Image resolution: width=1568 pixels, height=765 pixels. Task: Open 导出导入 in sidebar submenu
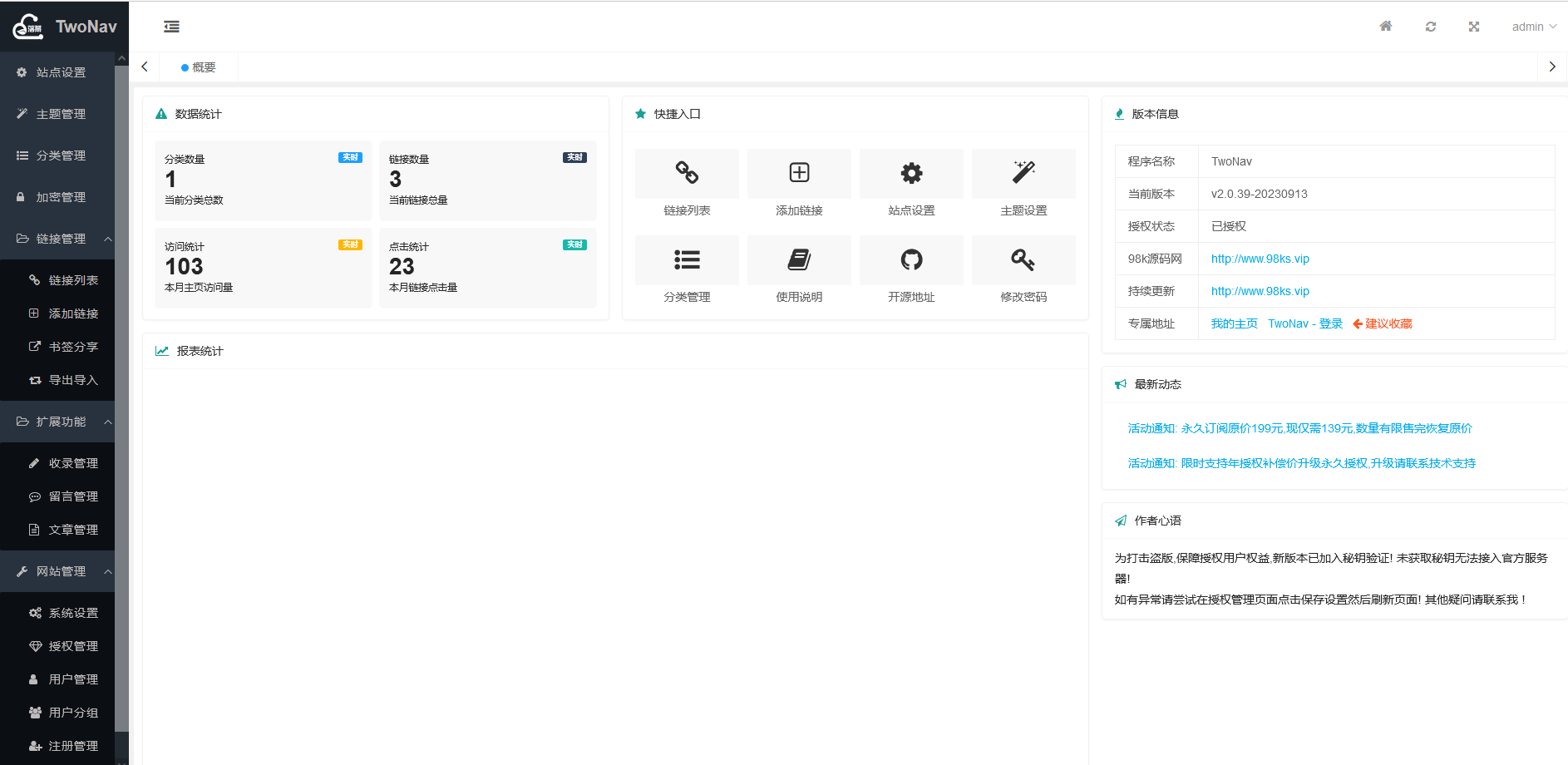(x=57, y=380)
